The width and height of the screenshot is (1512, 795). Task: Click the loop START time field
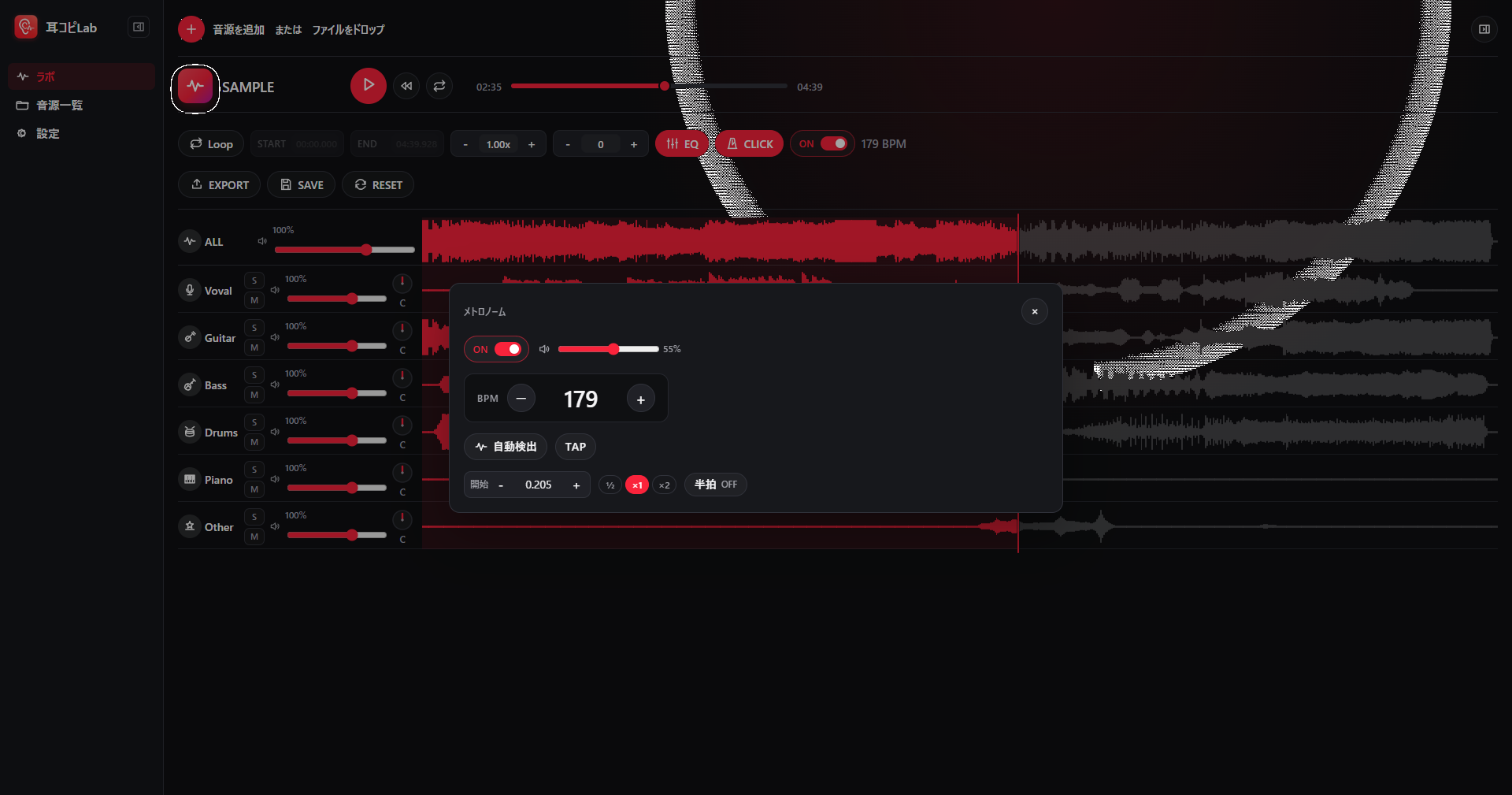[298, 144]
